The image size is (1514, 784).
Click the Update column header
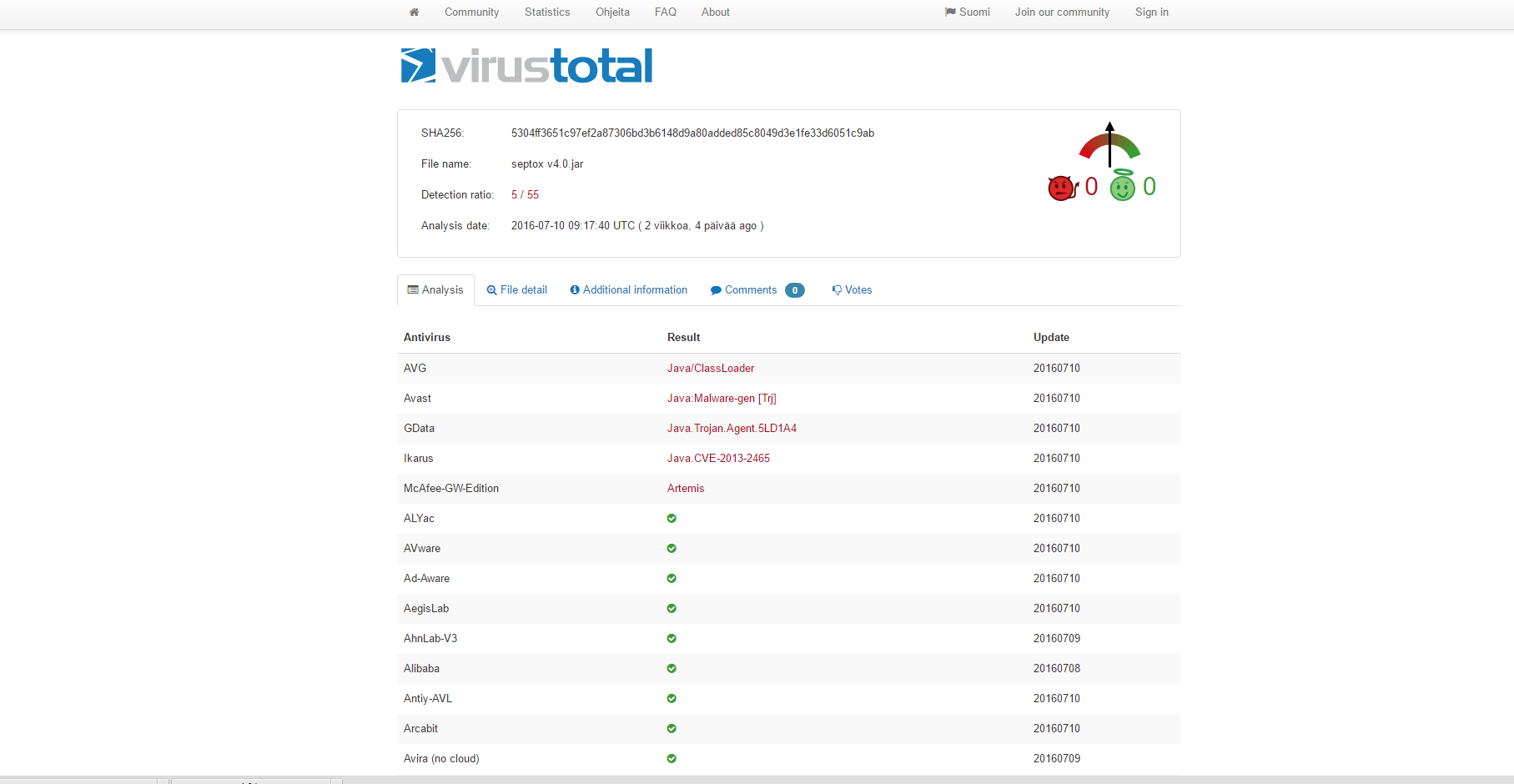1051,338
